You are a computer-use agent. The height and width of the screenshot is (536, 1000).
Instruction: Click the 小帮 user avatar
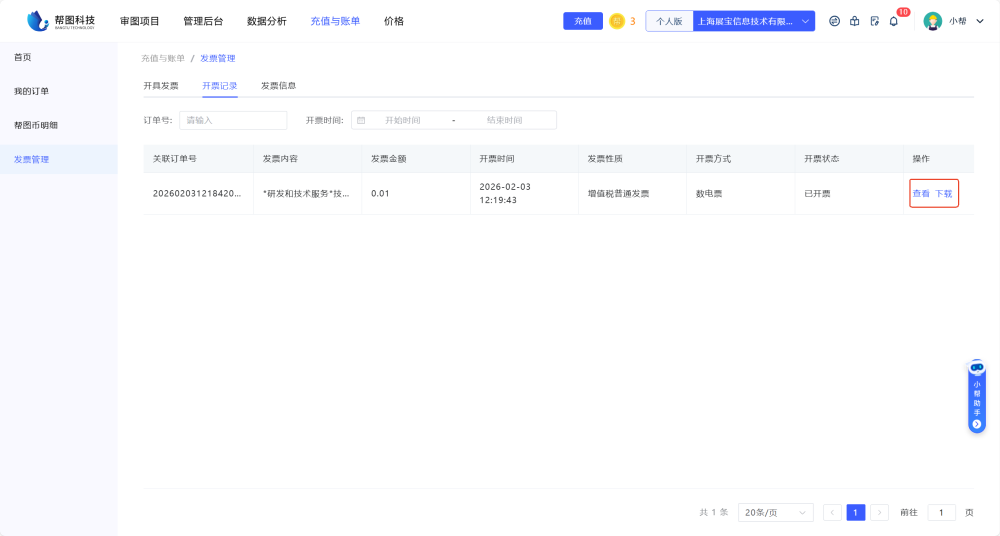tap(933, 21)
